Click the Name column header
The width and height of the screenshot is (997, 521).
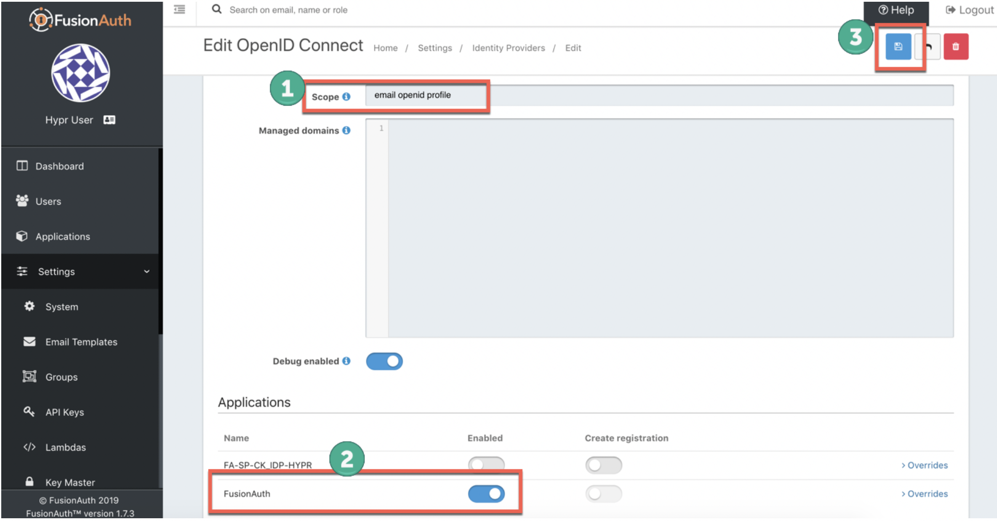click(x=236, y=438)
